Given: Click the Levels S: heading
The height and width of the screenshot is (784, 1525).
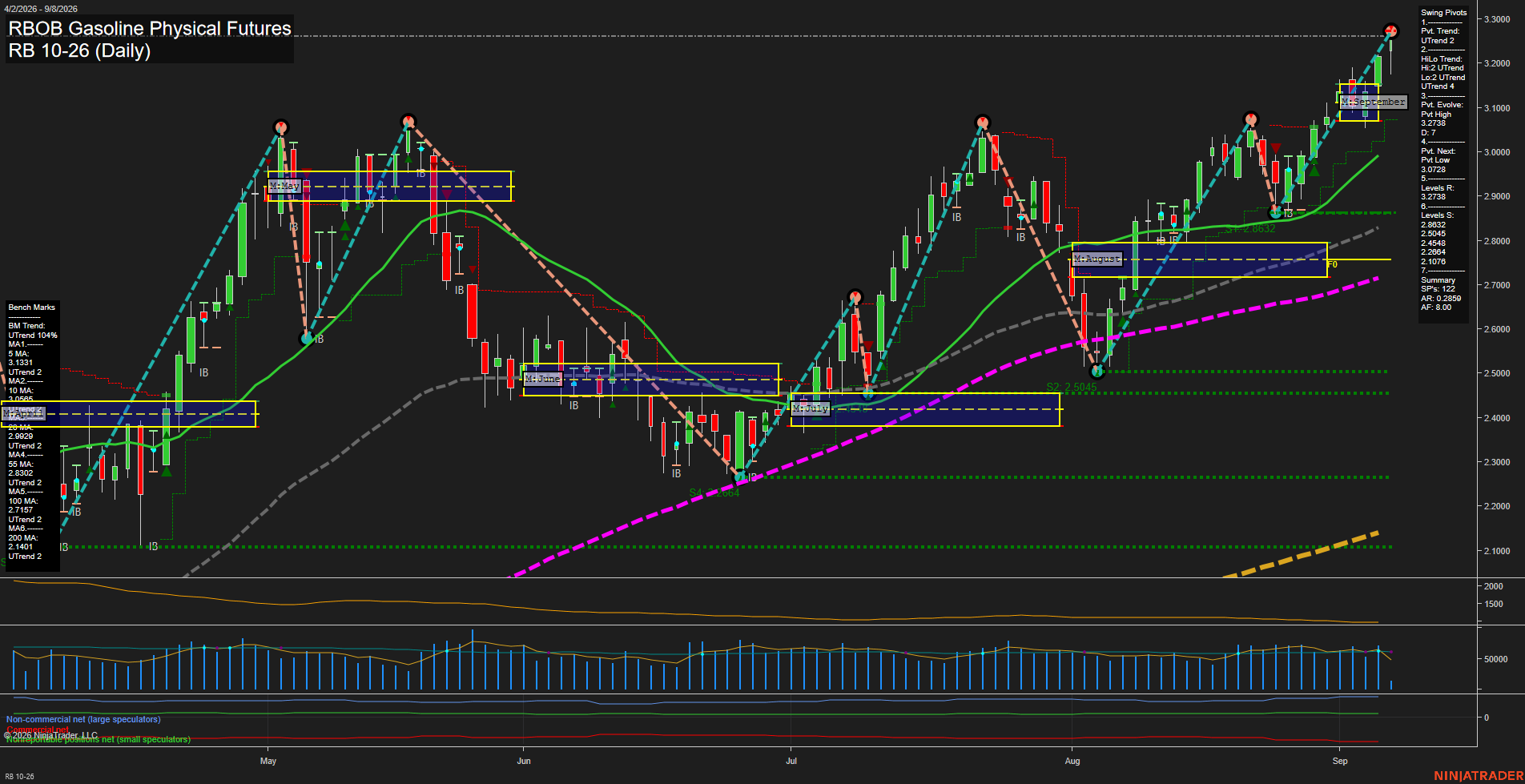Looking at the screenshot, I should [x=1437, y=215].
